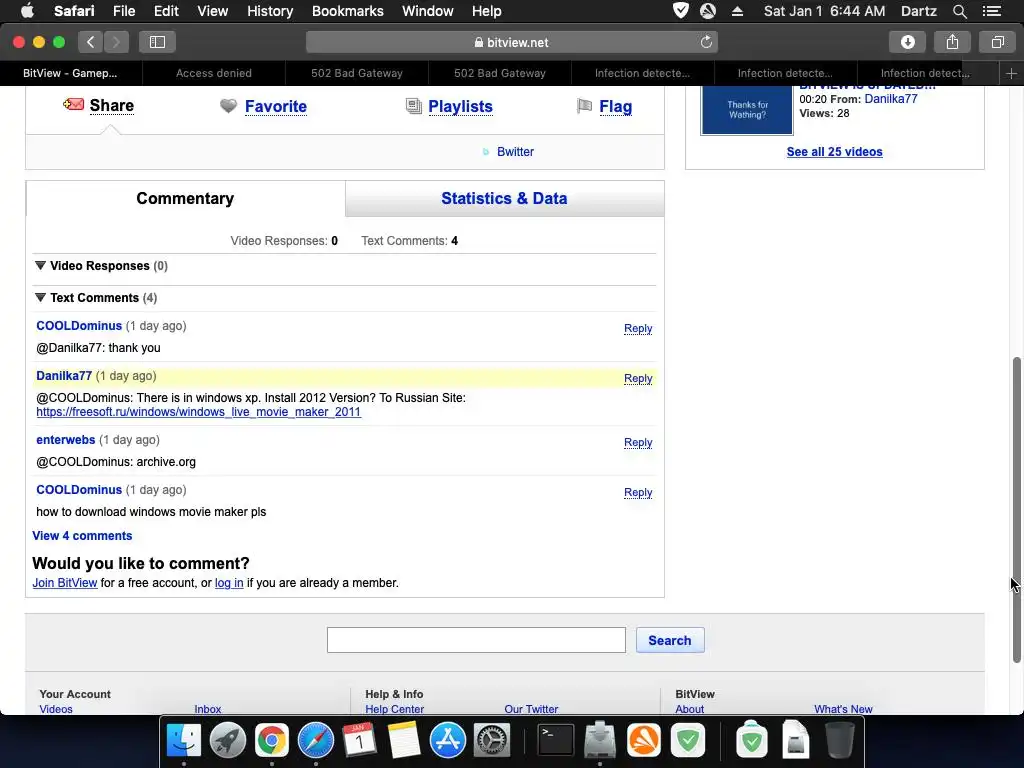1024x768 pixels.
Task: Click the Bwitter bird icon
Action: [x=485, y=152]
